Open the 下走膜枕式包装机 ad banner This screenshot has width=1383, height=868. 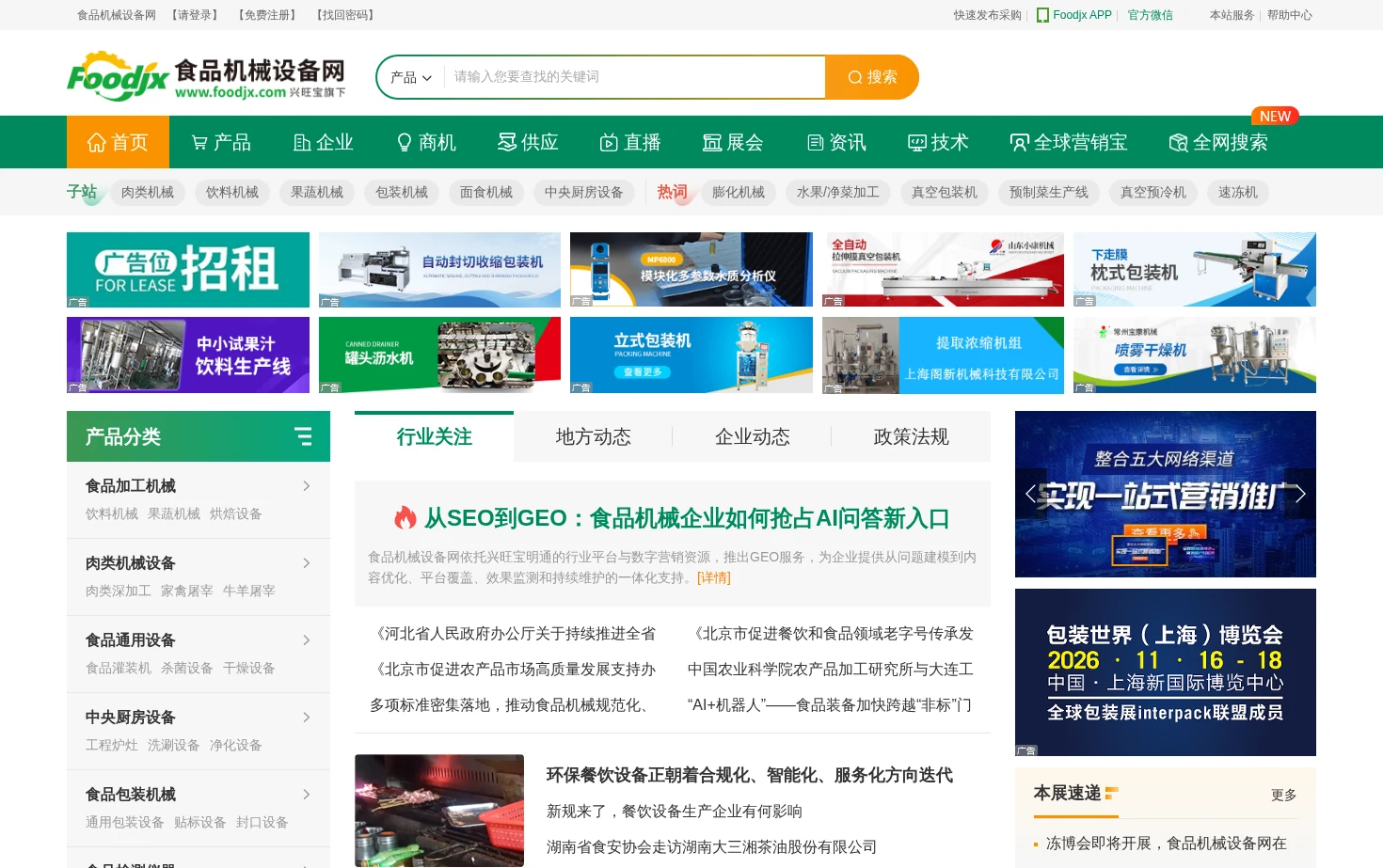(x=1195, y=270)
